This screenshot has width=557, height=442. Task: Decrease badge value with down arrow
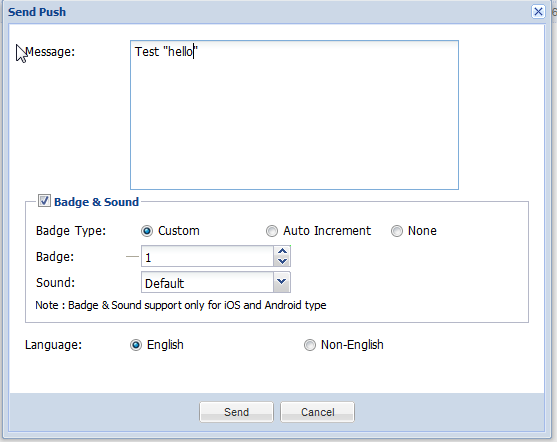(282, 261)
